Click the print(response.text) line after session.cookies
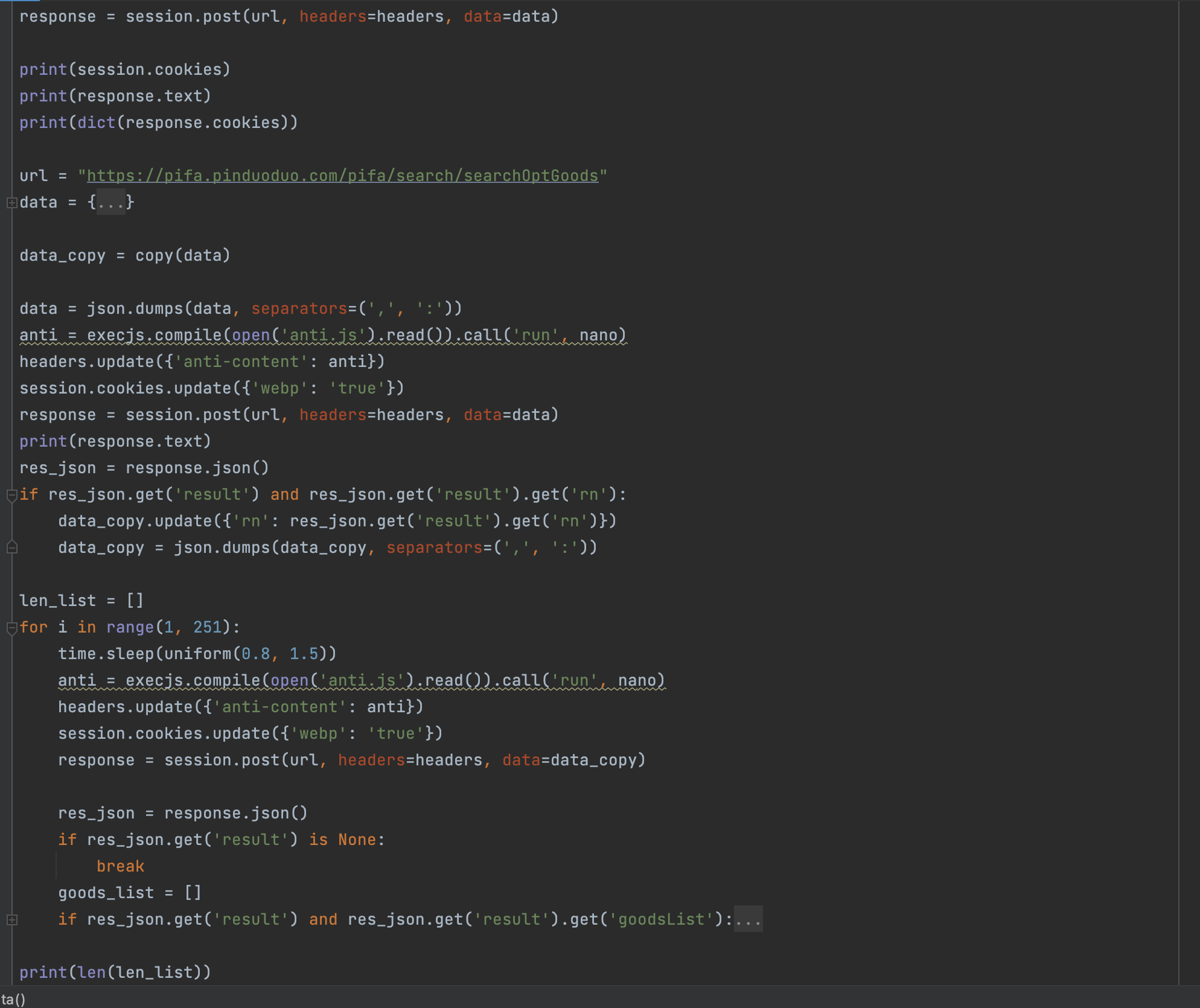The image size is (1200, 1008). pos(115,96)
